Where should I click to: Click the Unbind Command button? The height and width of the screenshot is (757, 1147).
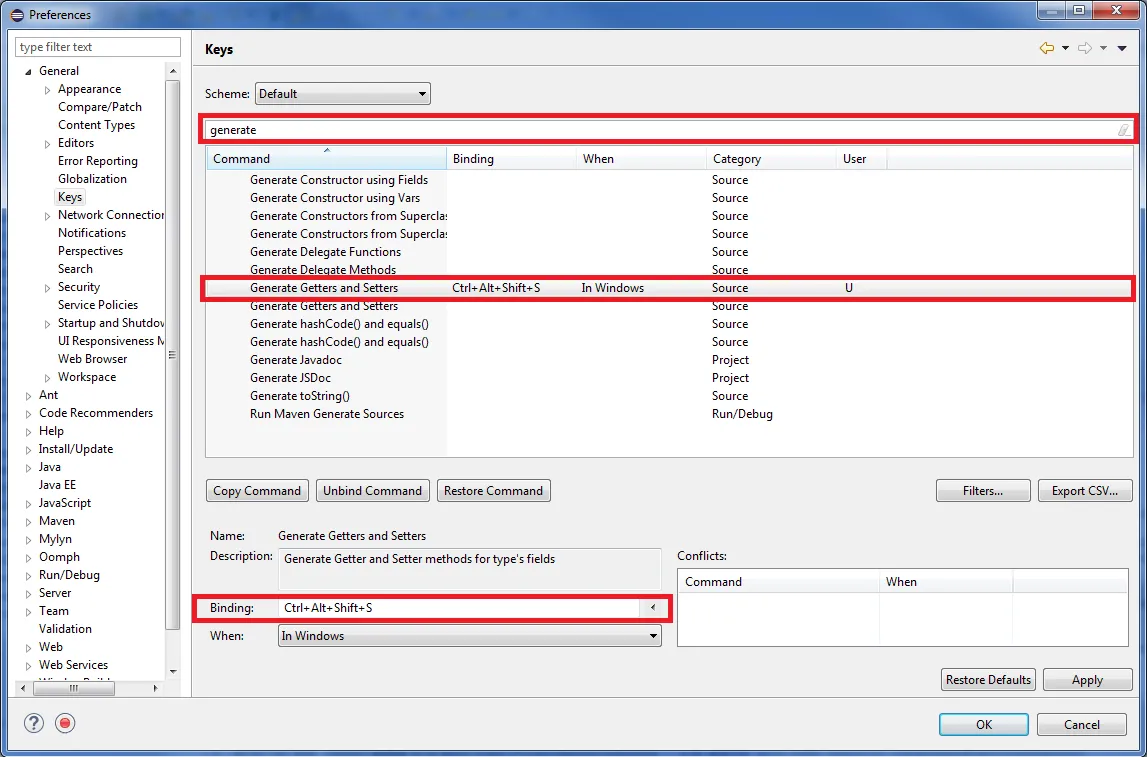[x=372, y=491]
